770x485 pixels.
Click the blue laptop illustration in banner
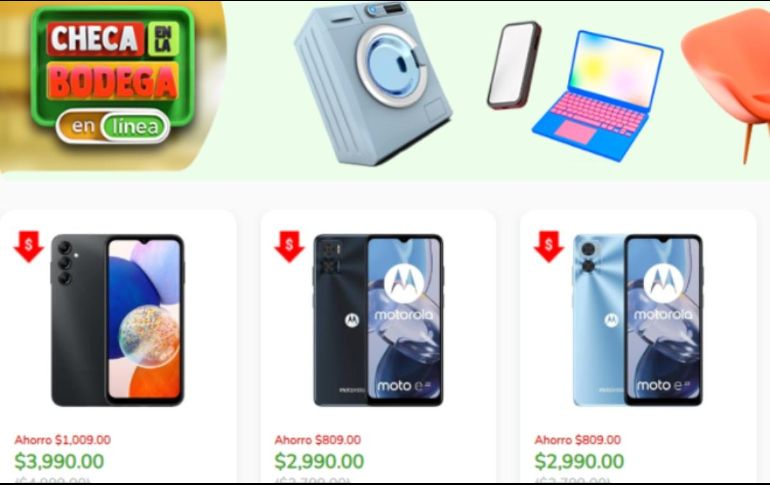(598, 96)
